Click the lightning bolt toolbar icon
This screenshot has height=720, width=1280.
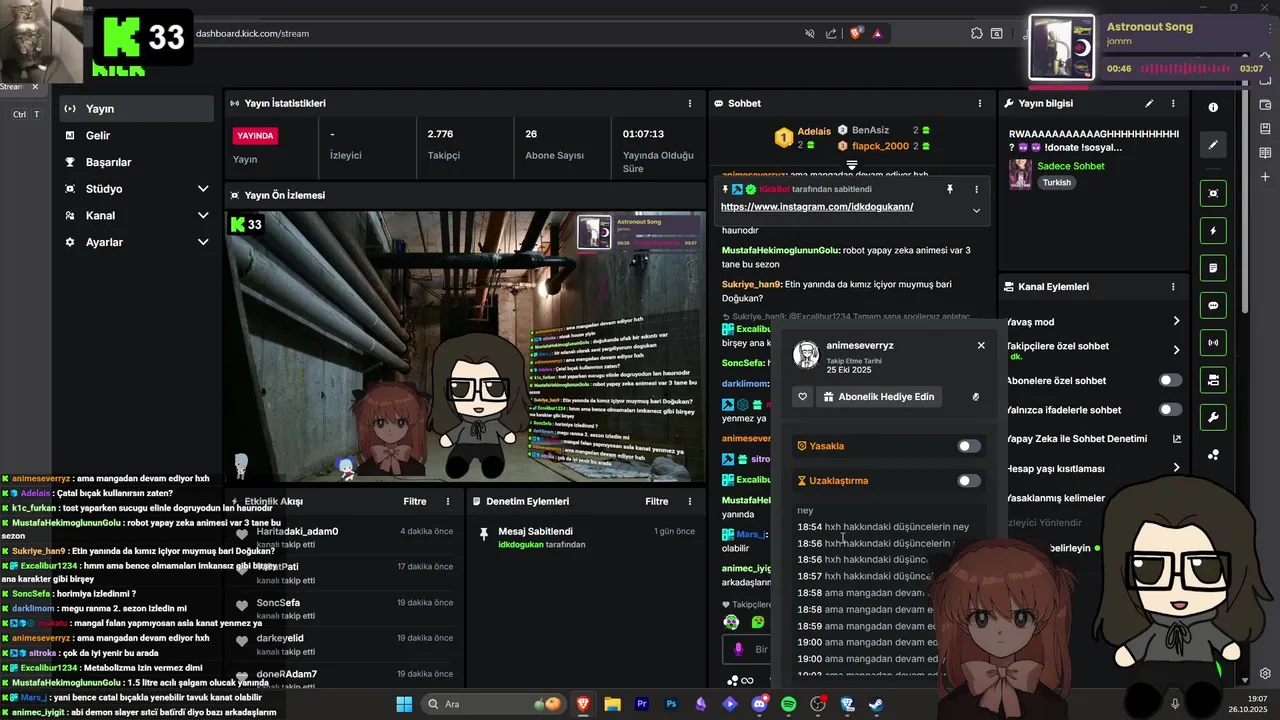coord(1213,231)
